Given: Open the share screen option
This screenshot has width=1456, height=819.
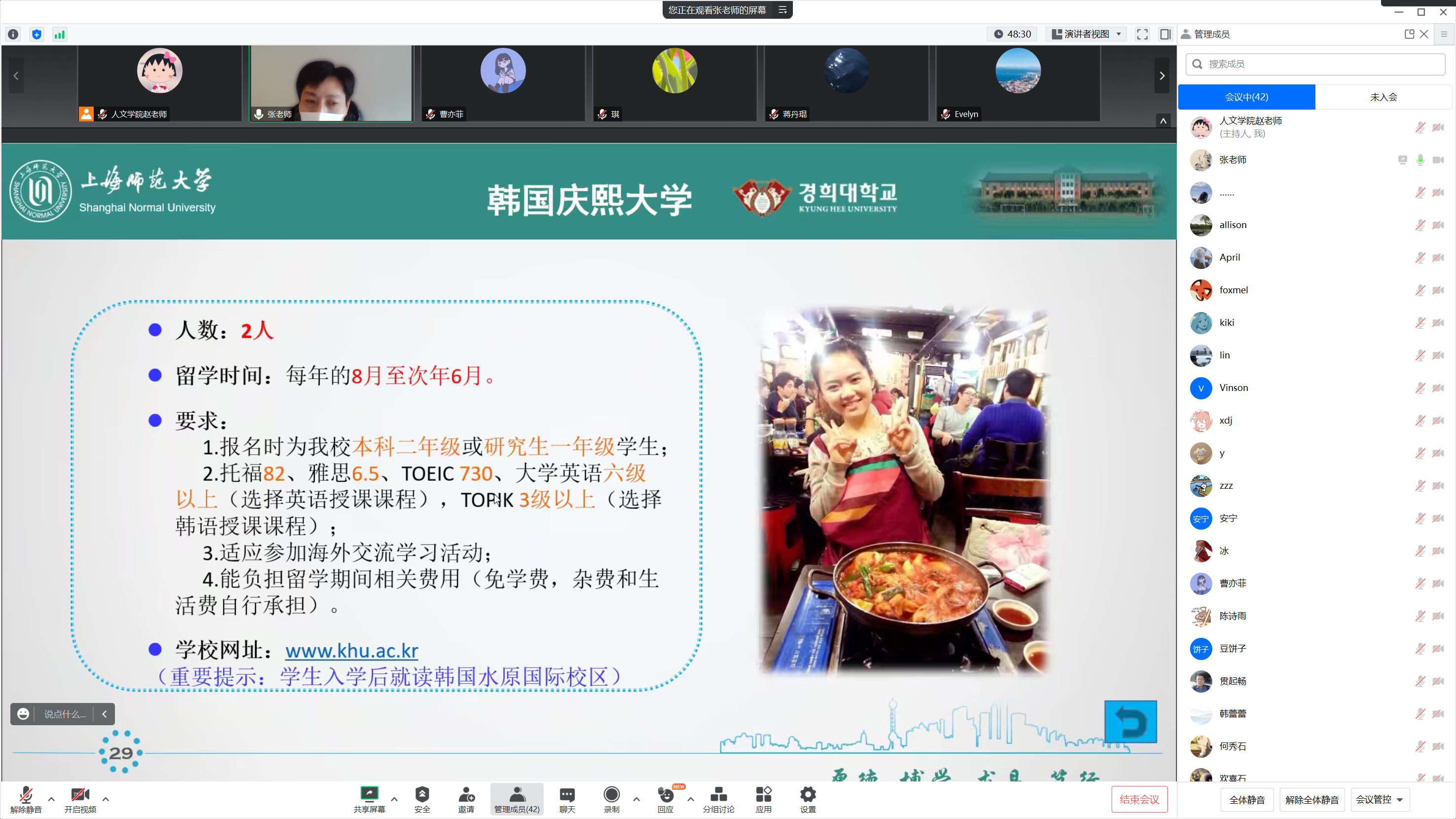Looking at the screenshot, I should pos(369,799).
